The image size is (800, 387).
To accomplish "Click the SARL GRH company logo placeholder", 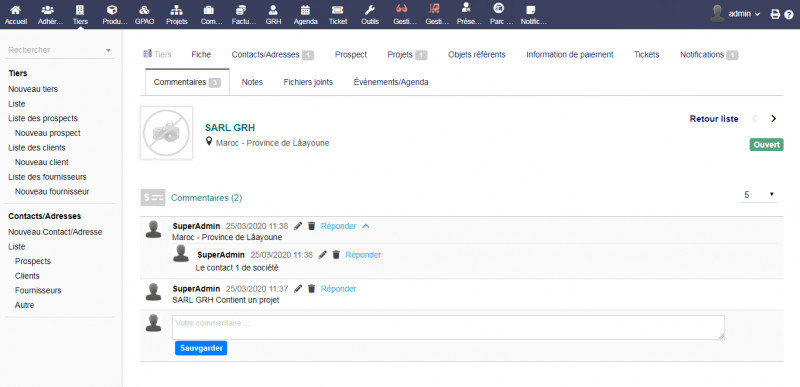I will coord(166,133).
